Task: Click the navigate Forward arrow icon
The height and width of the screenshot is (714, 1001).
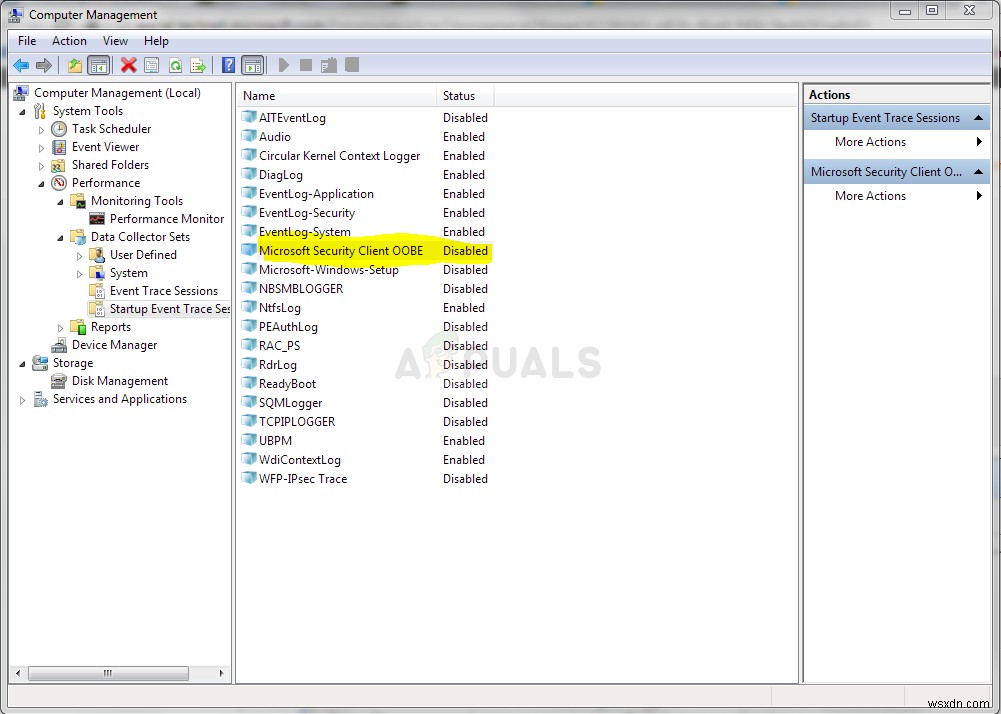Action: click(x=45, y=65)
